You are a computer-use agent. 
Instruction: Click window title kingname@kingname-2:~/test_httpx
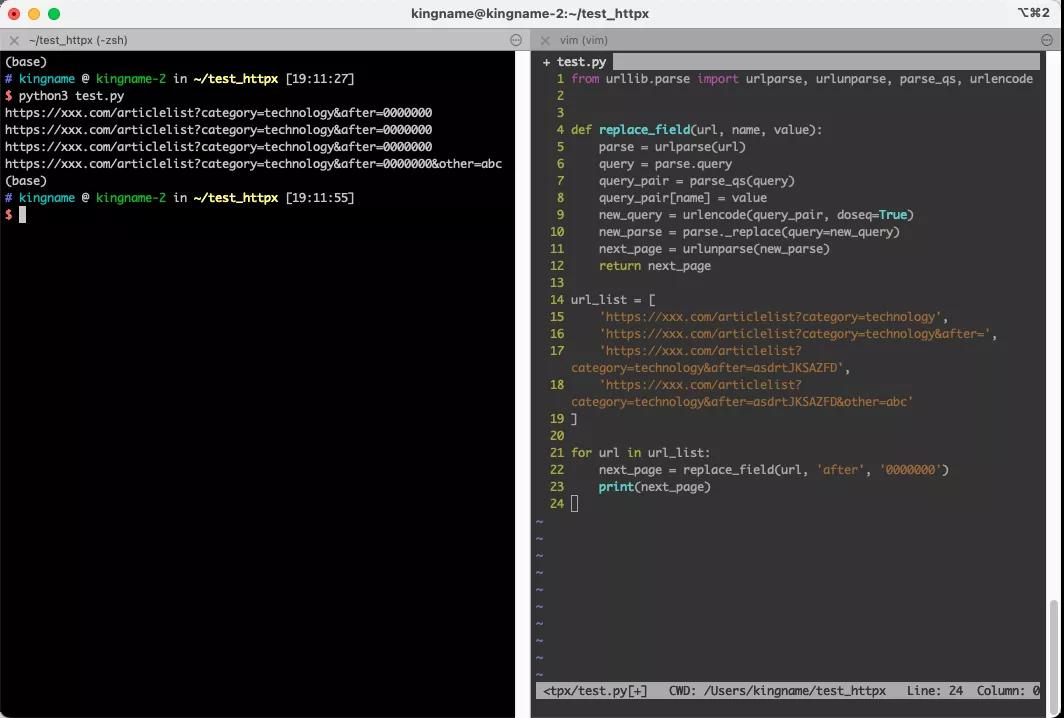[530, 14]
